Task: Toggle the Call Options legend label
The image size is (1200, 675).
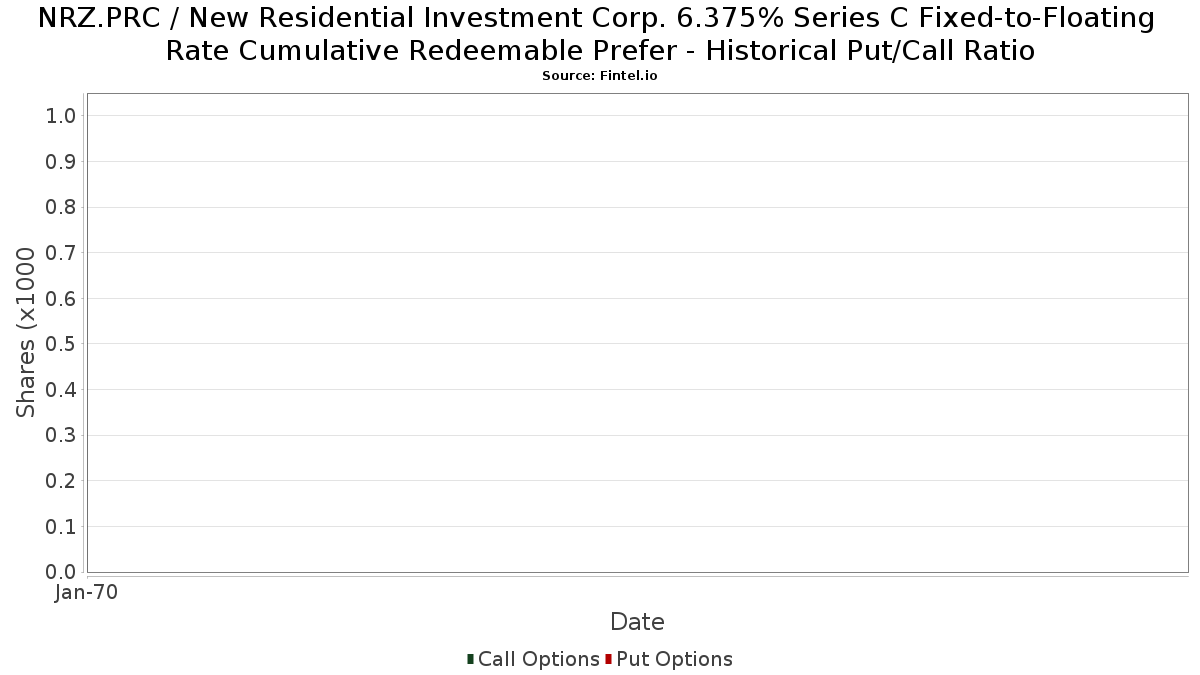Action: [538, 659]
